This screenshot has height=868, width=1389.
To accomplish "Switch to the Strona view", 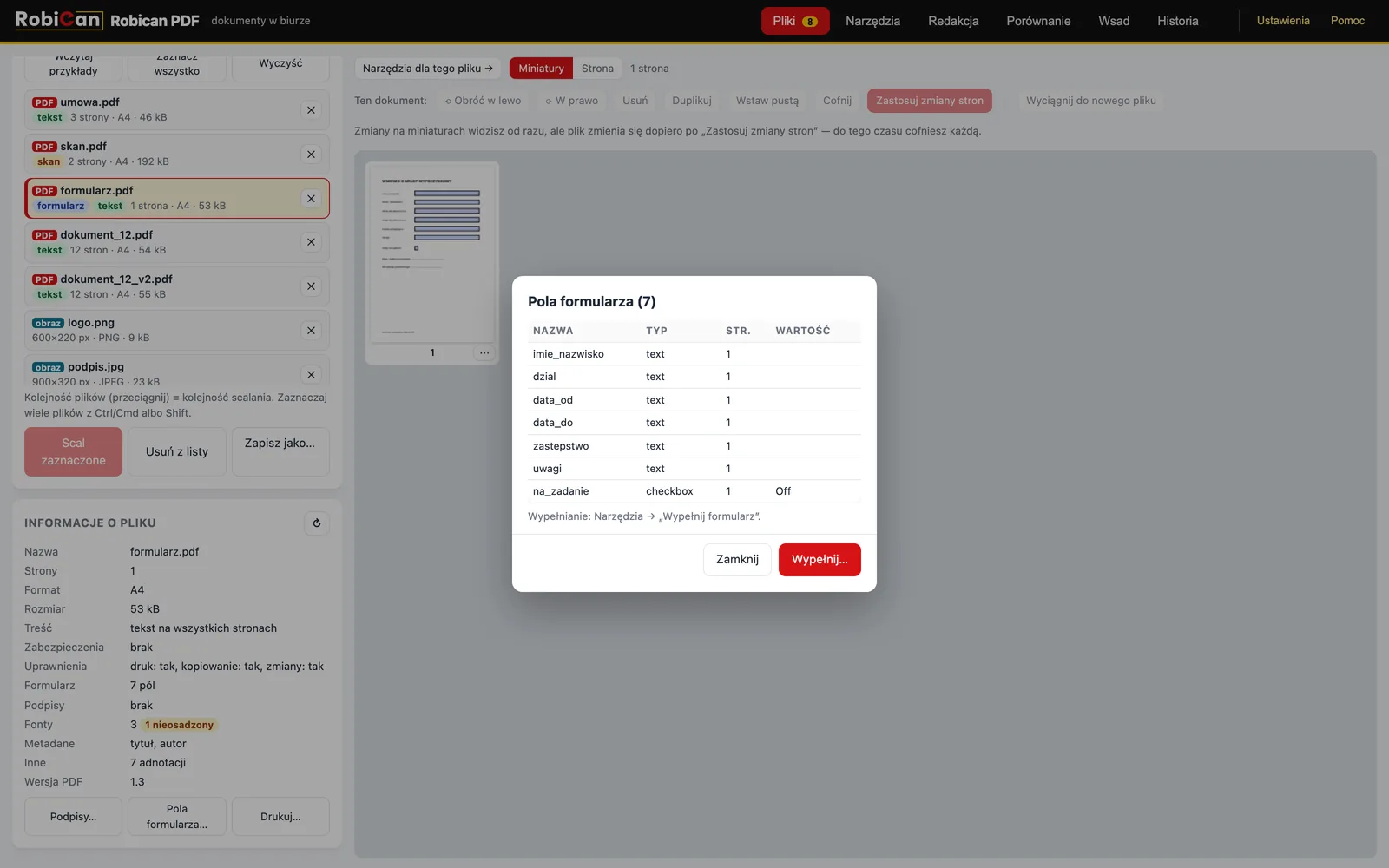I will click(597, 69).
